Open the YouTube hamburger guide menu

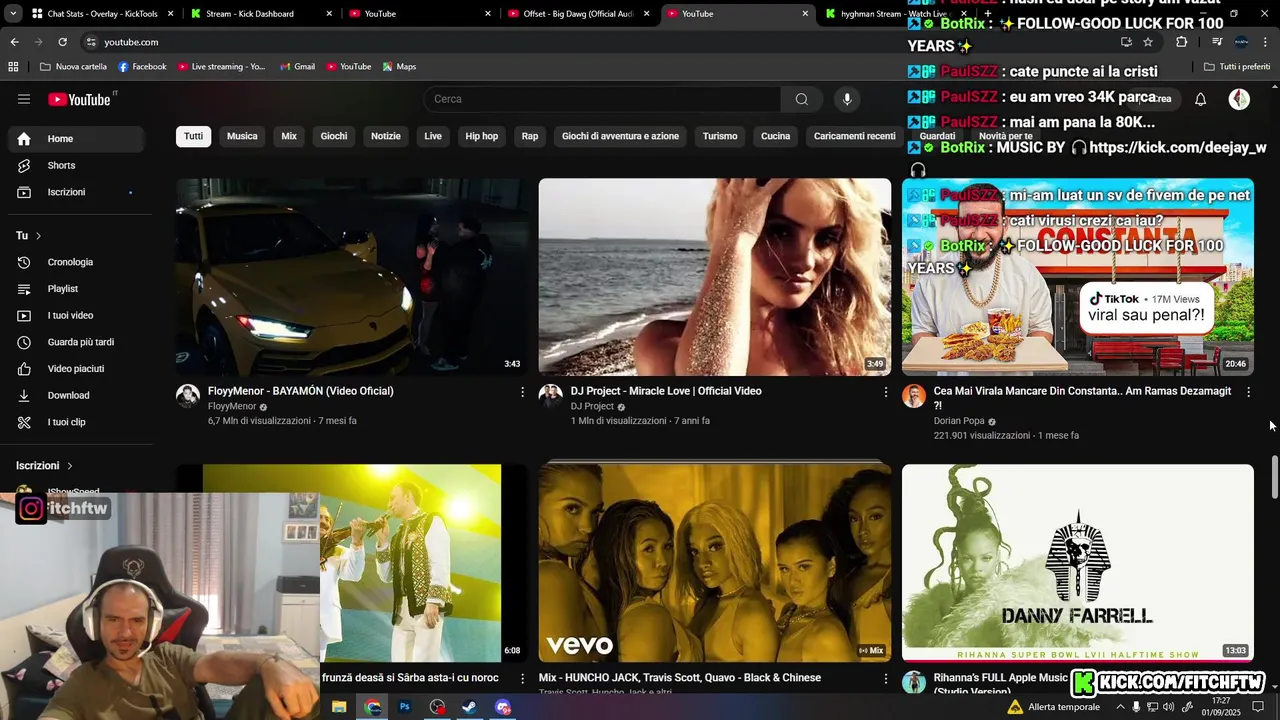(24, 99)
